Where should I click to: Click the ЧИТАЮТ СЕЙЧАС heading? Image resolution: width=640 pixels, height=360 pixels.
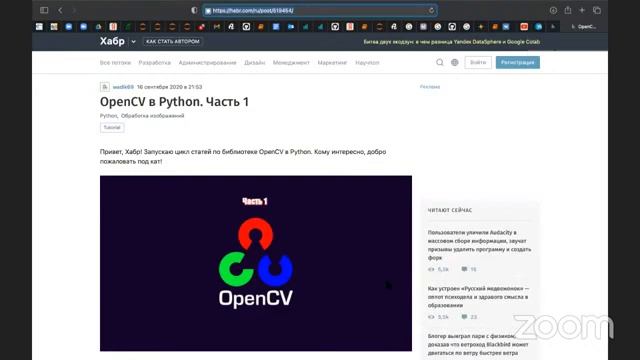coord(450,210)
